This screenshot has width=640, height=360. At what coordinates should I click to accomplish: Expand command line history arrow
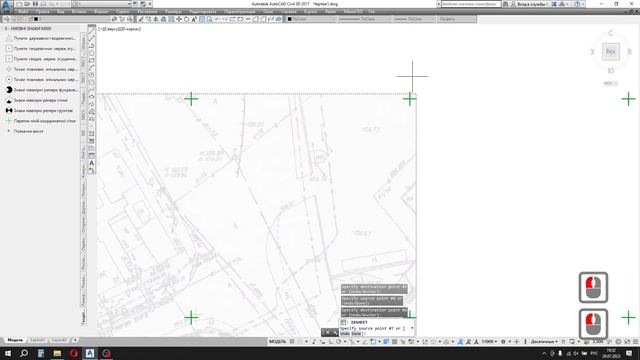pyautogui.click(x=412, y=328)
